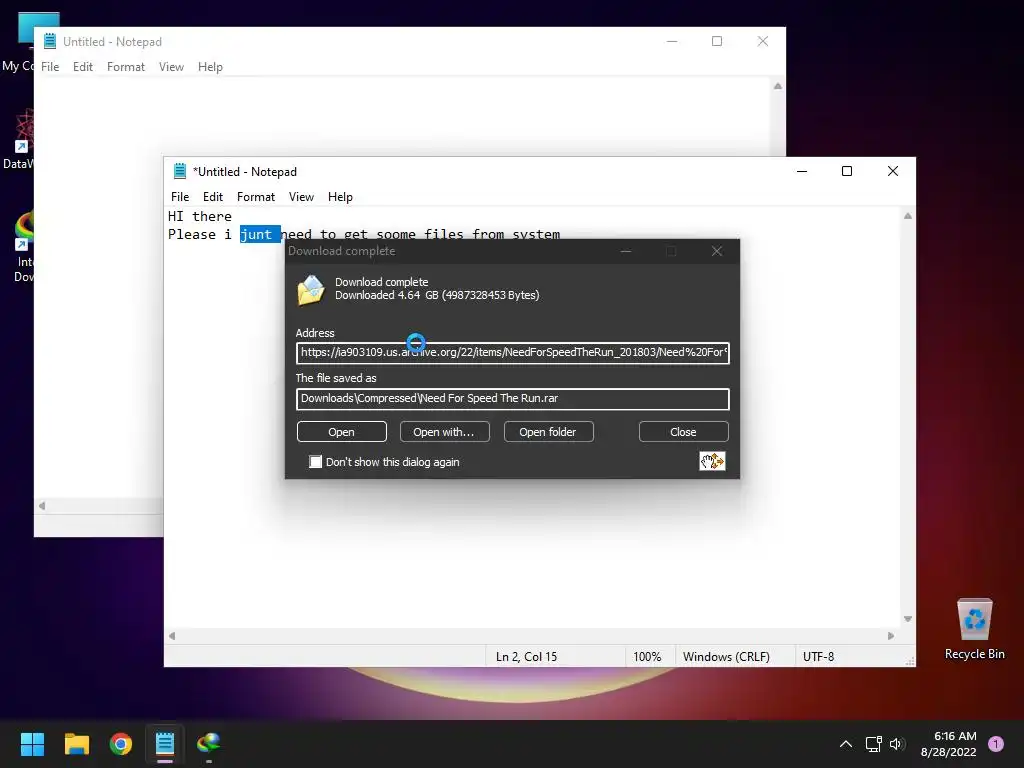Enable Don't show this dialog again
Image resolution: width=1024 pixels, height=768 pixels.
click(x=315, y=462)
